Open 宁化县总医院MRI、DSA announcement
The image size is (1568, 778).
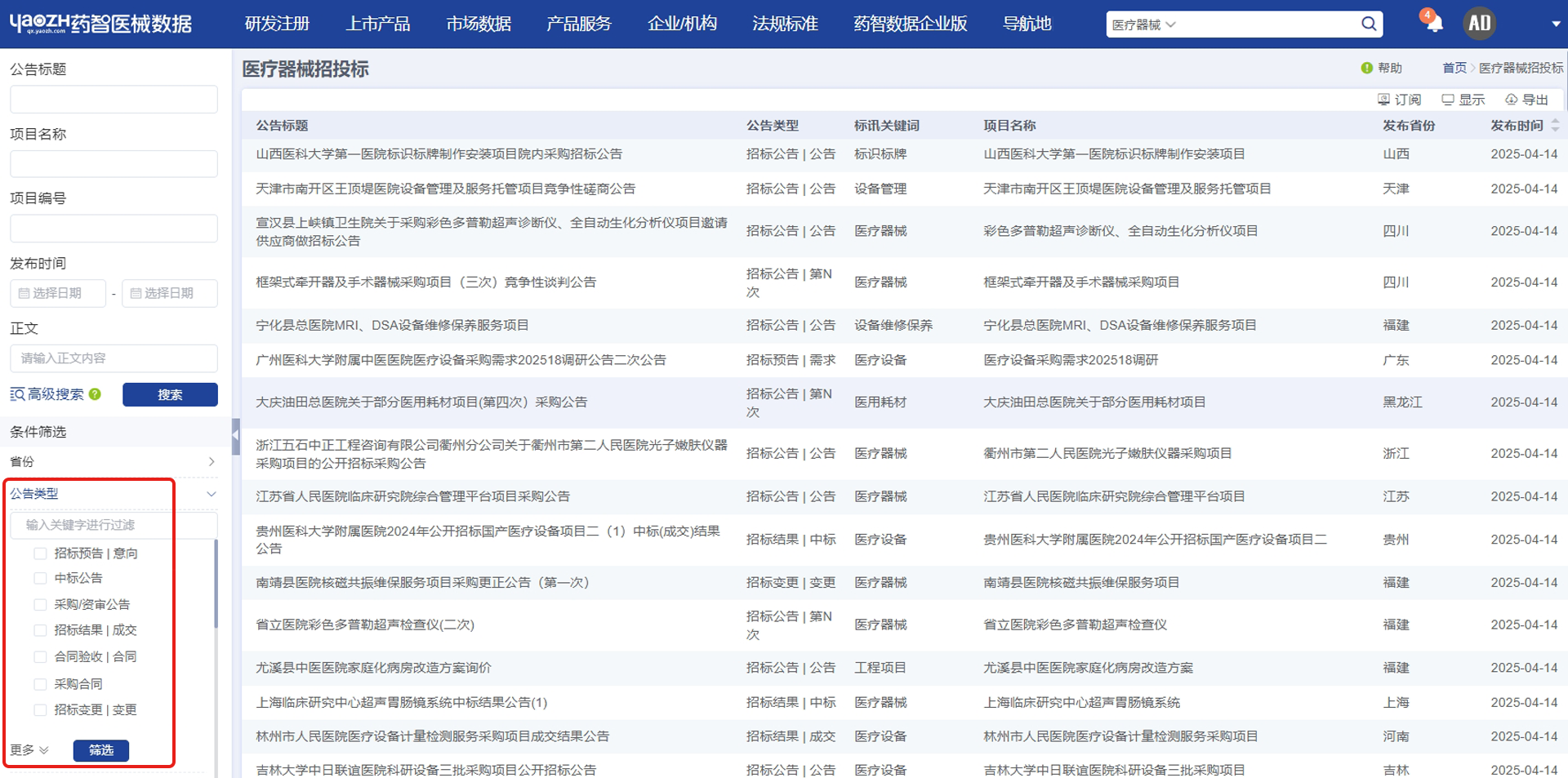392,325
